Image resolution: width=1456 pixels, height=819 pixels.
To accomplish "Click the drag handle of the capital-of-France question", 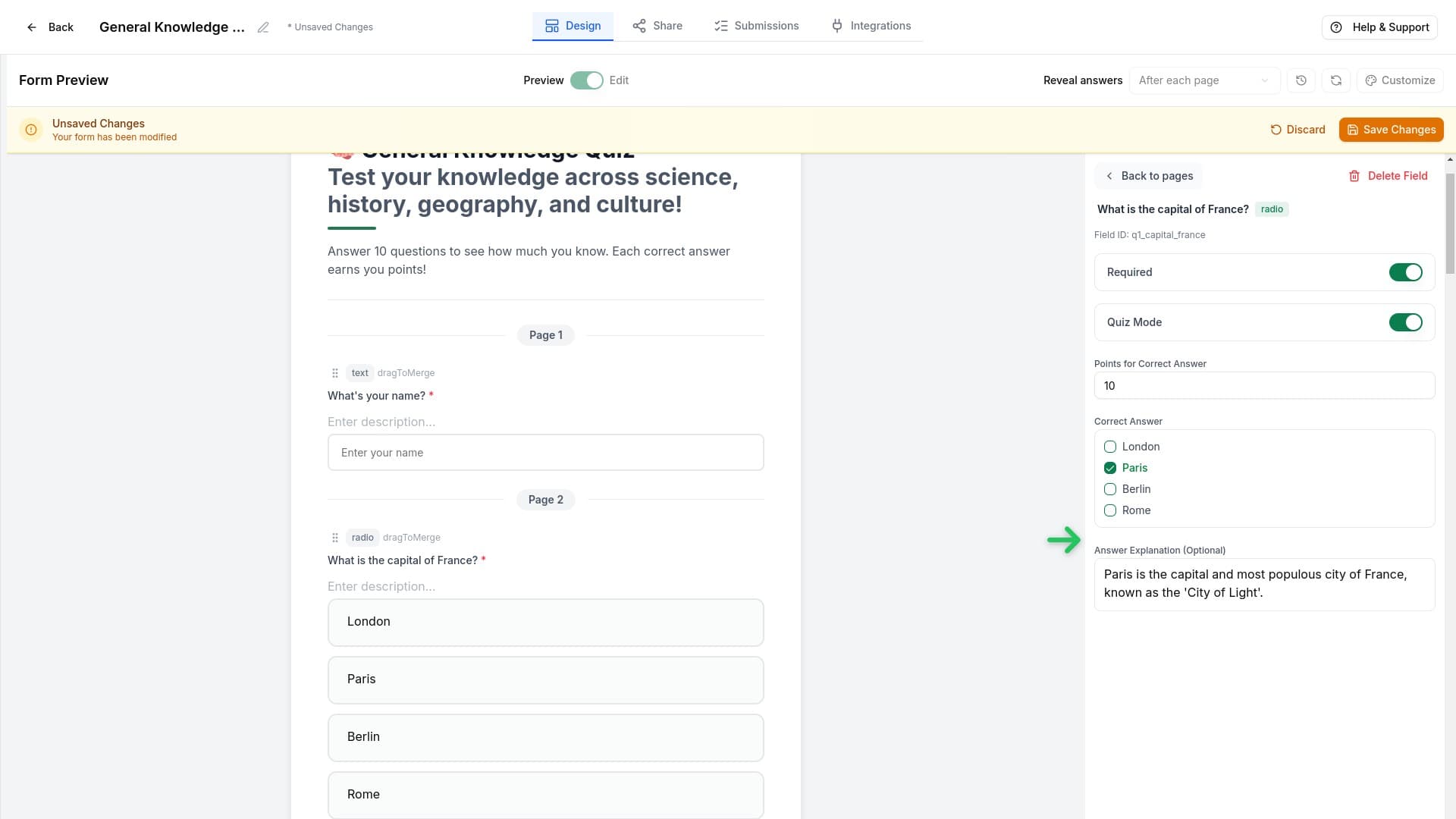I will click(x=334, y=538).
